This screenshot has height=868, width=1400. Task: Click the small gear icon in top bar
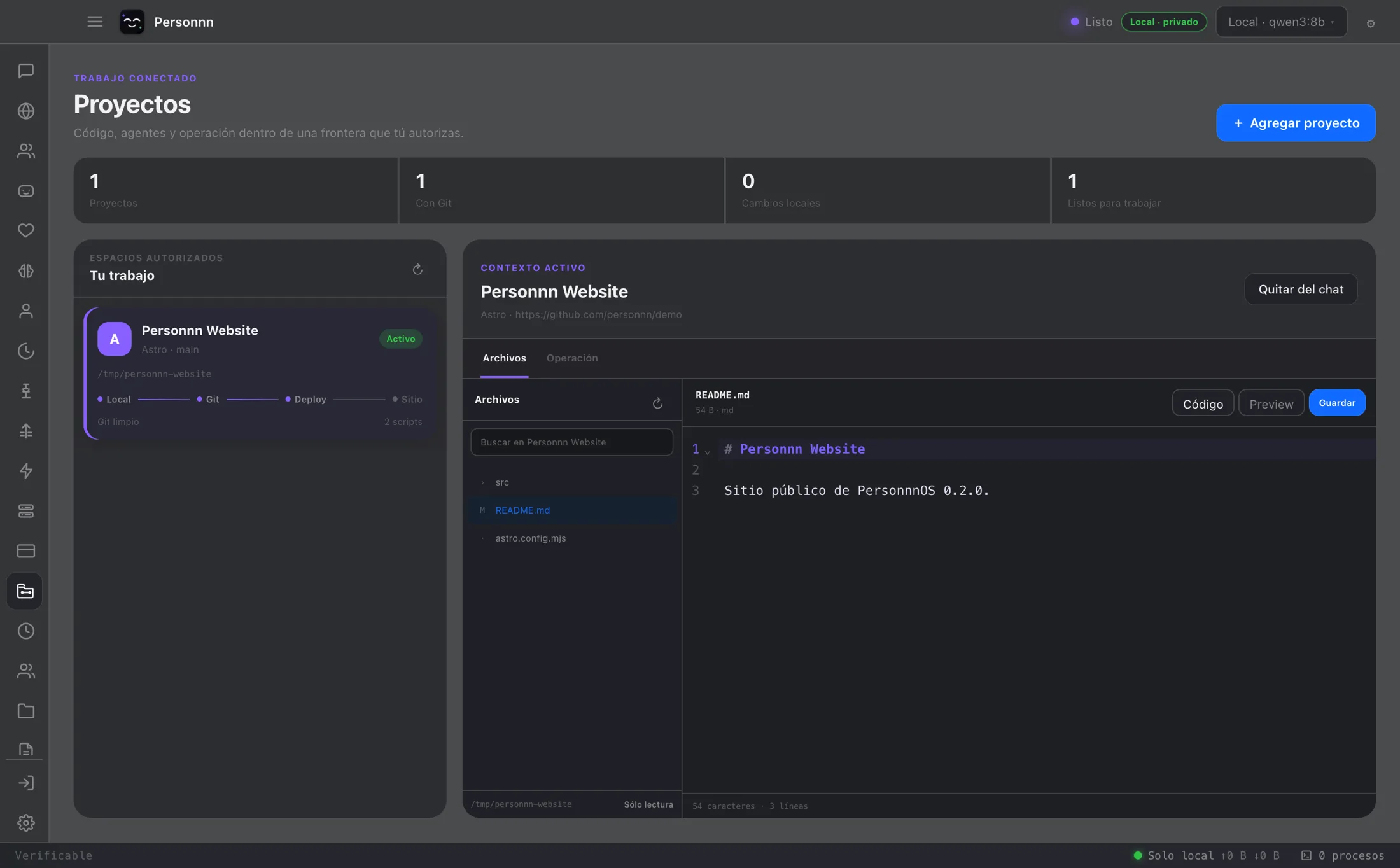pyautogui.click(x=1371, y=24)
